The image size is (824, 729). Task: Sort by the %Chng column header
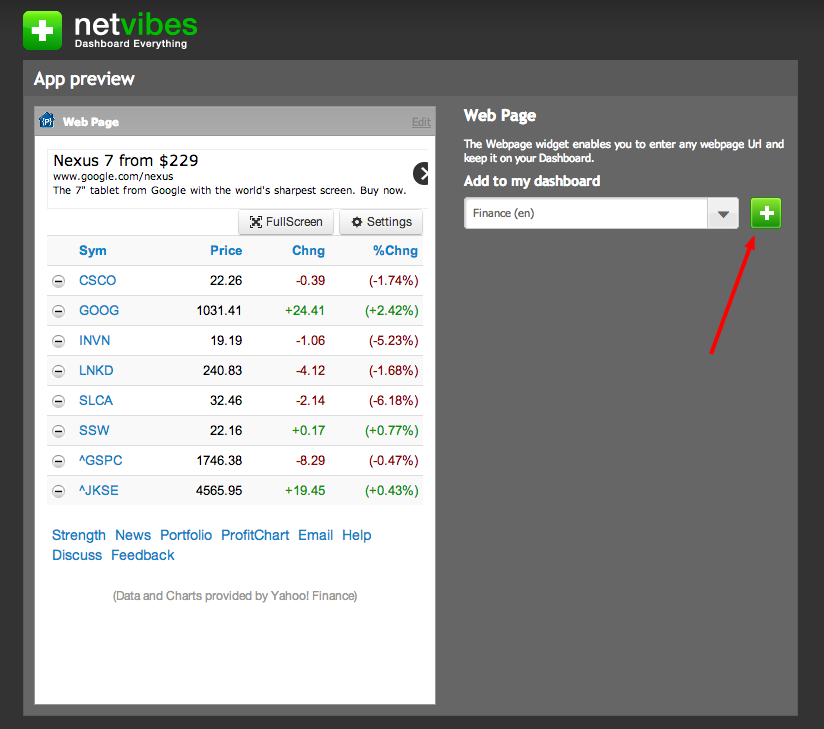click(395, 251)
